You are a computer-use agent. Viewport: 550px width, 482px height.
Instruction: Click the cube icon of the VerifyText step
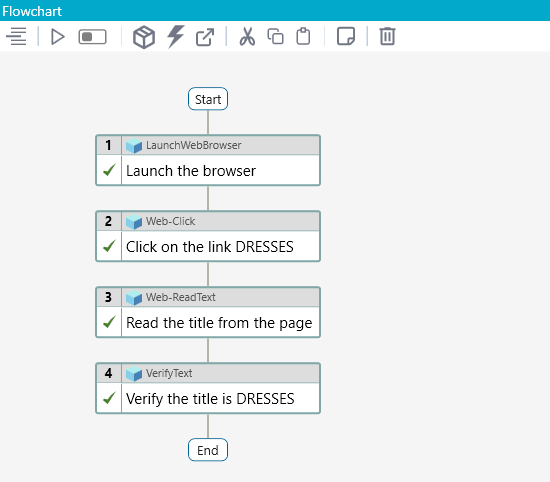134,374
